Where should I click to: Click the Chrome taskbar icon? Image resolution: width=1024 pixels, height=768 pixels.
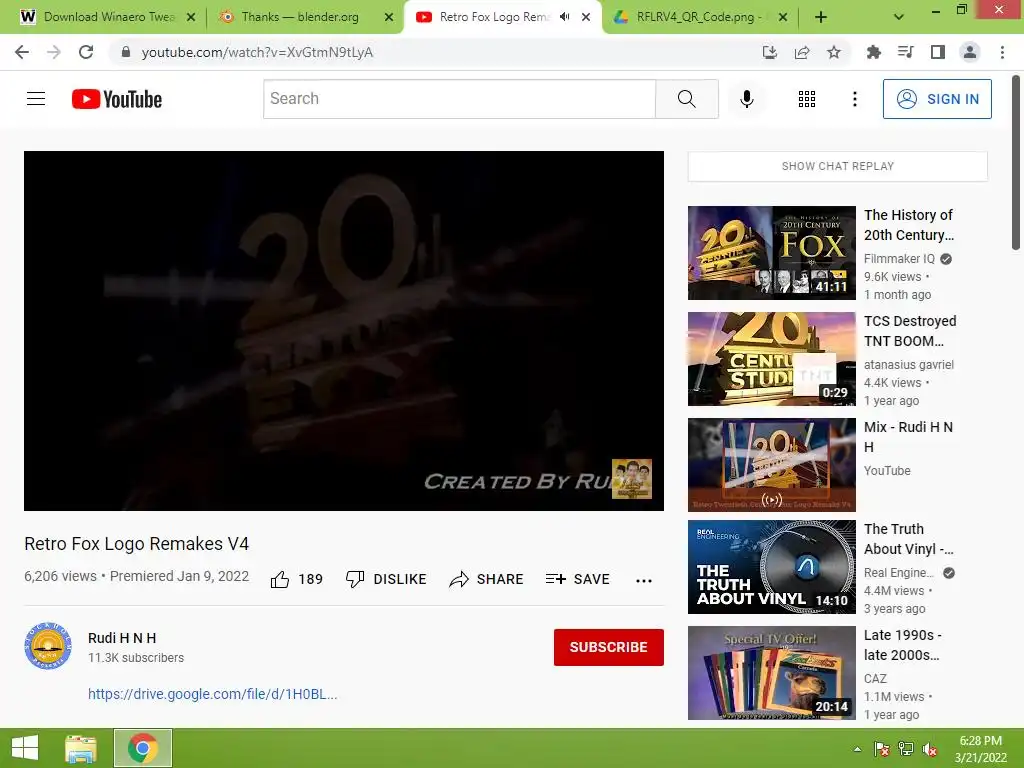point(142,748)
